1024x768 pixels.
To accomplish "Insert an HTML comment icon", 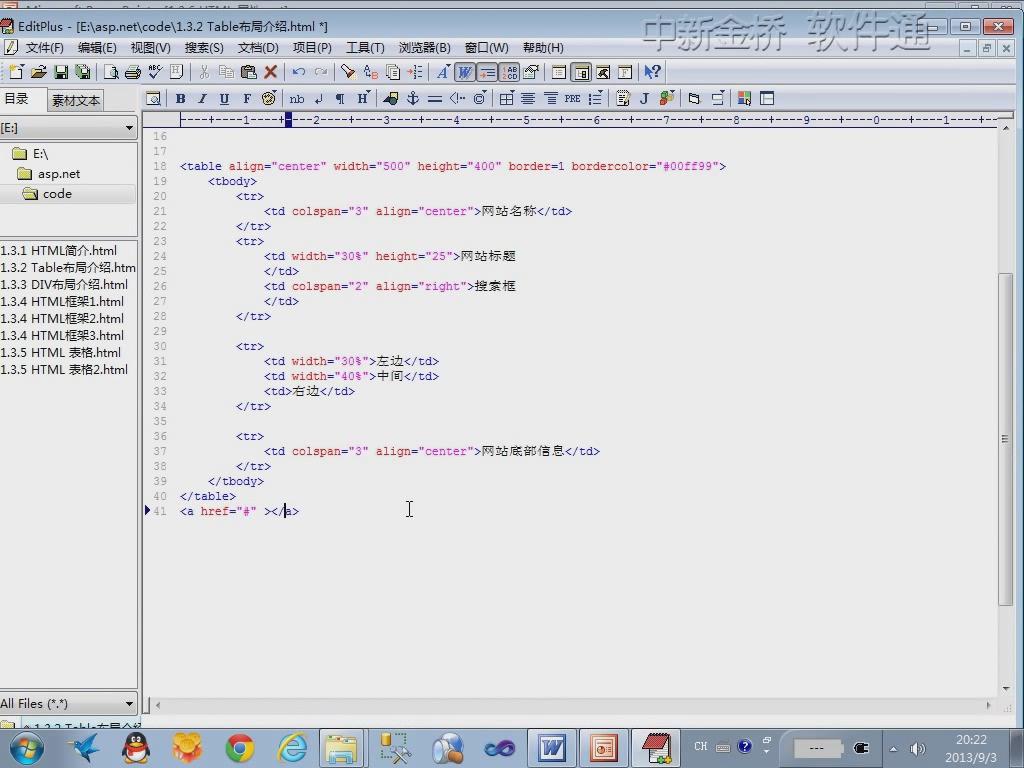I will tap(457, 99).
